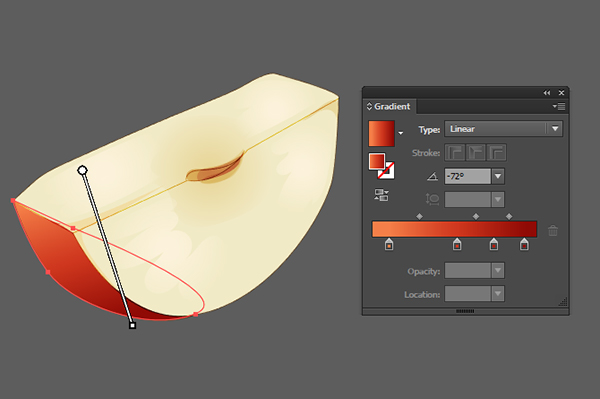
Task: Open gradient swatch preset arrow
Action: 401,133
